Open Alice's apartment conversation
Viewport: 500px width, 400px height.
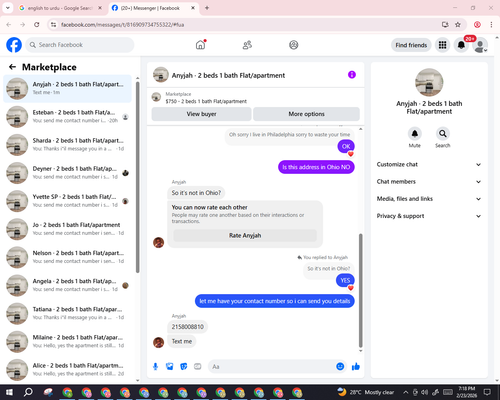[x=67, y=370]
